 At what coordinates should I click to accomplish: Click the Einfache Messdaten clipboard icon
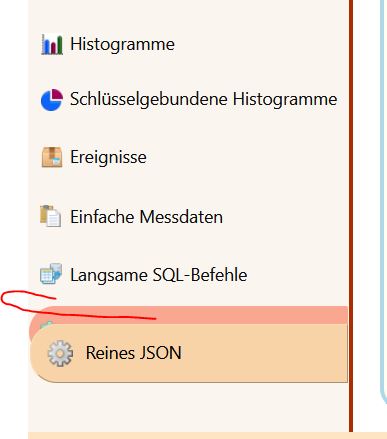51,216
